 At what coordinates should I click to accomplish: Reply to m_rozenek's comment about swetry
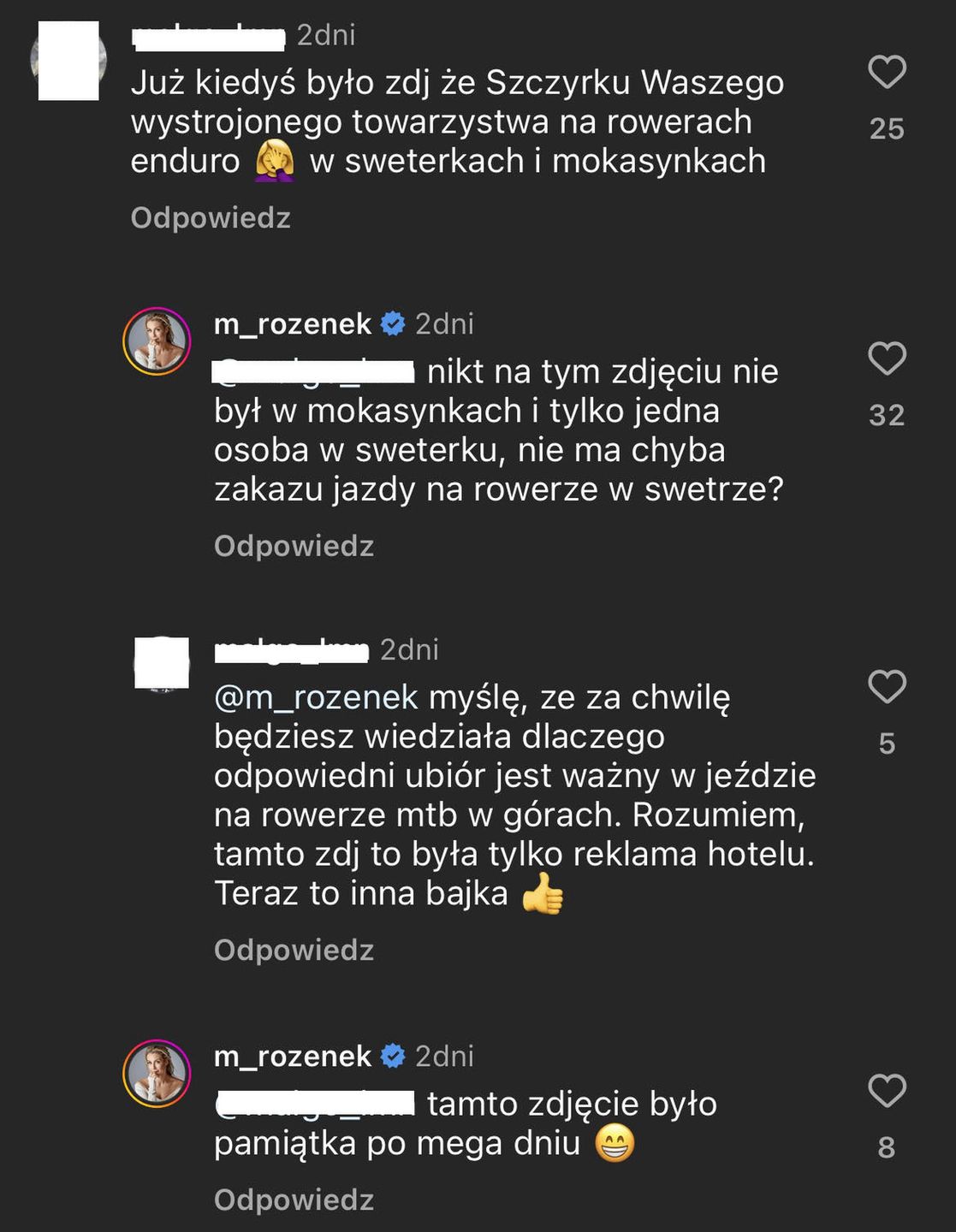coord(294,544)
